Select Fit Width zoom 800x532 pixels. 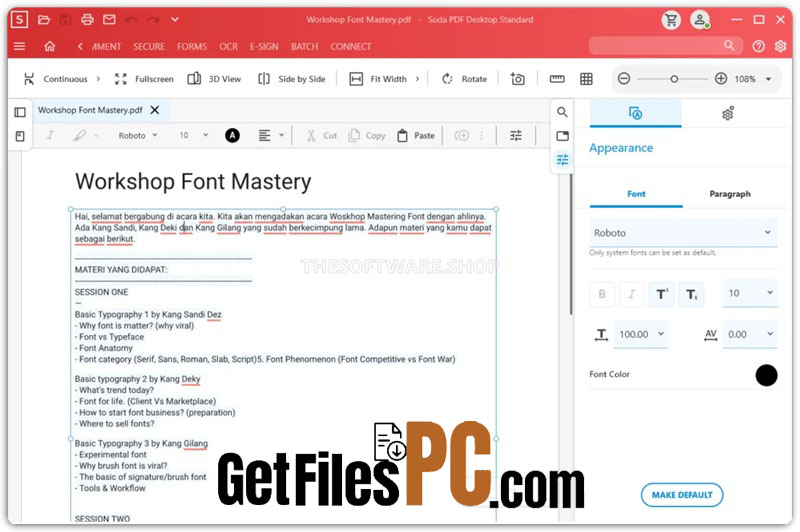[378, 79]
